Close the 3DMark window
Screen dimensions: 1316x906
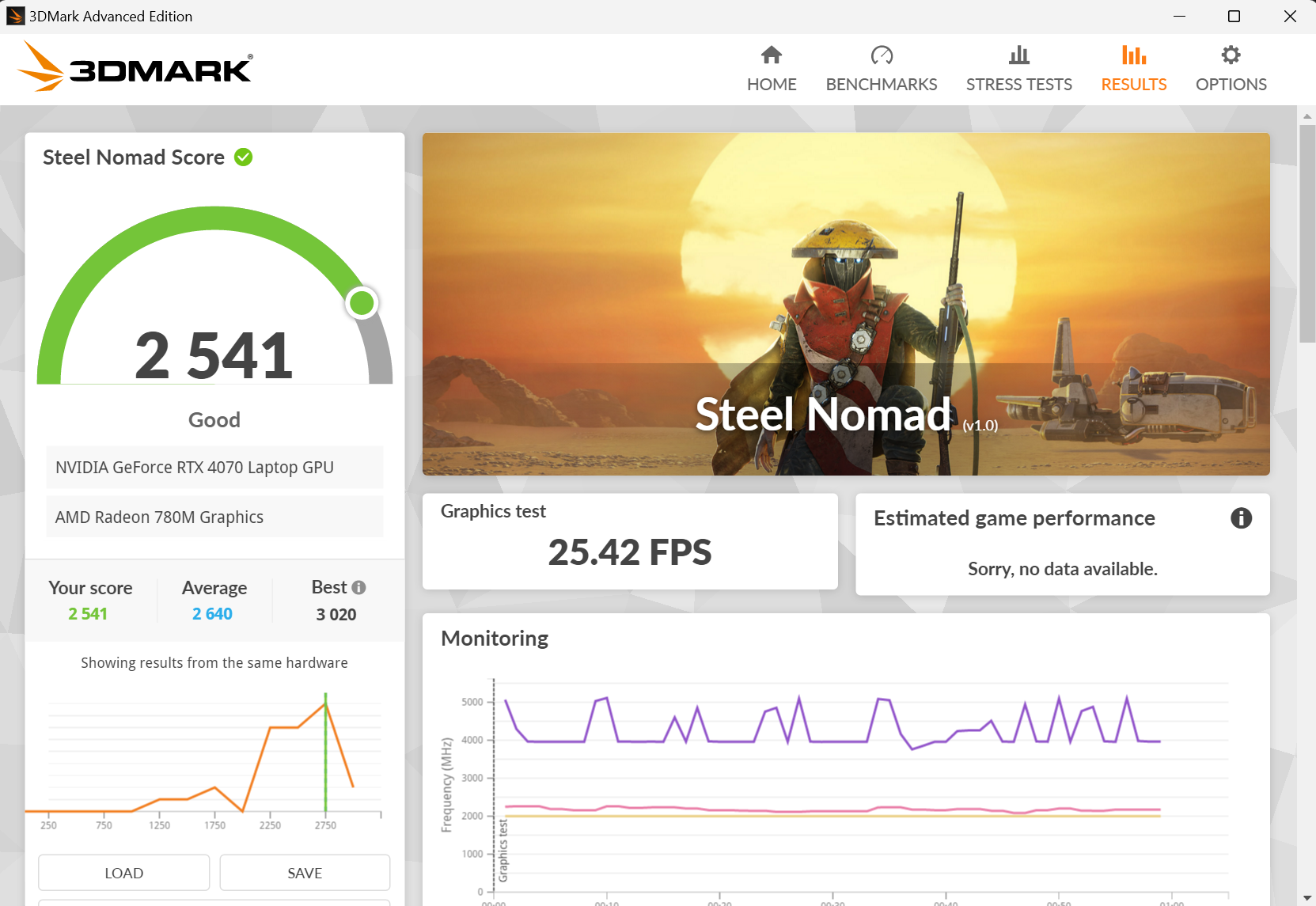pos(1290,16)
